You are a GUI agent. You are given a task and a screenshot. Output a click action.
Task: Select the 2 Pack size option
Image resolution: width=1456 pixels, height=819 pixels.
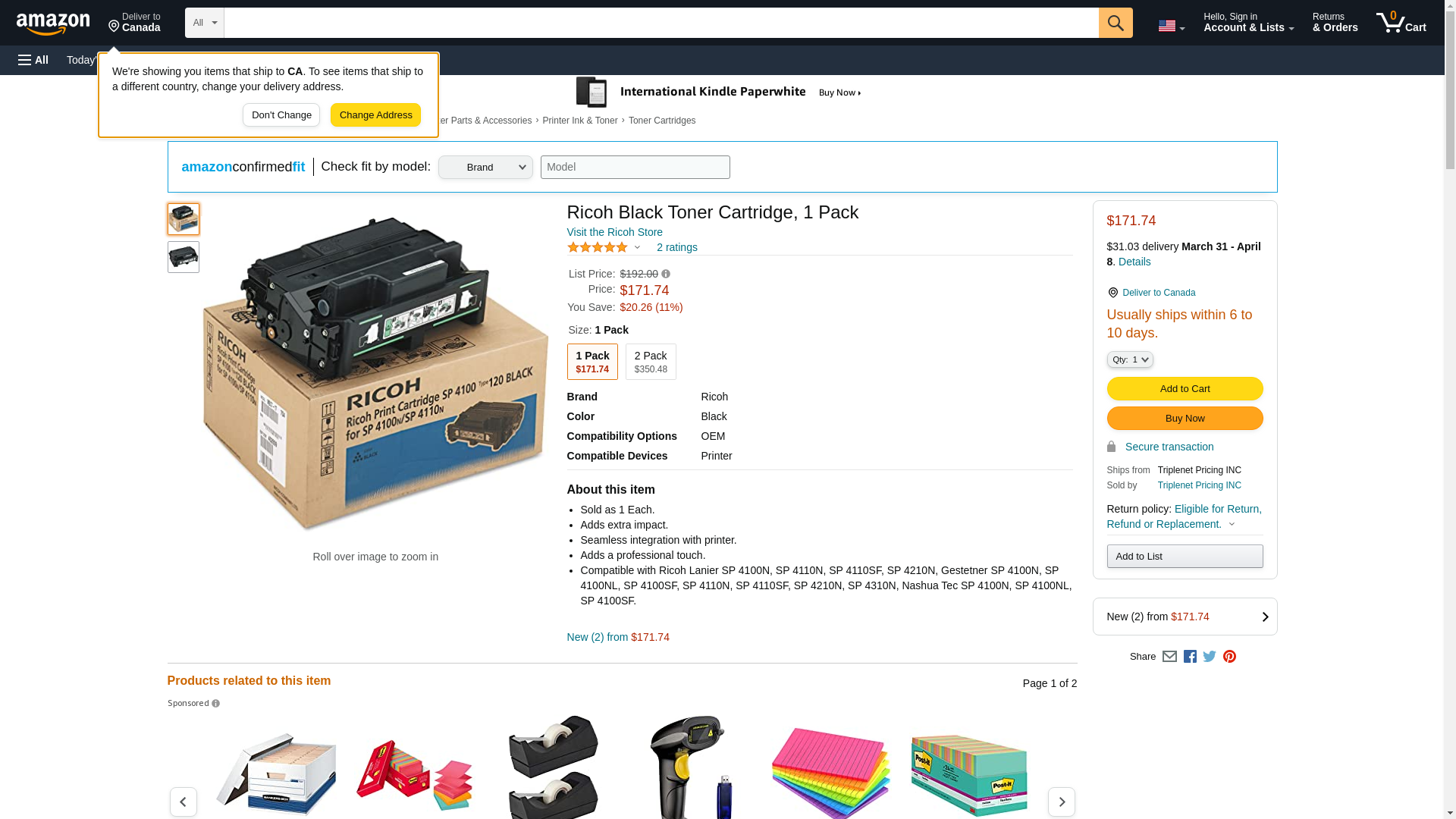[651, 362]
